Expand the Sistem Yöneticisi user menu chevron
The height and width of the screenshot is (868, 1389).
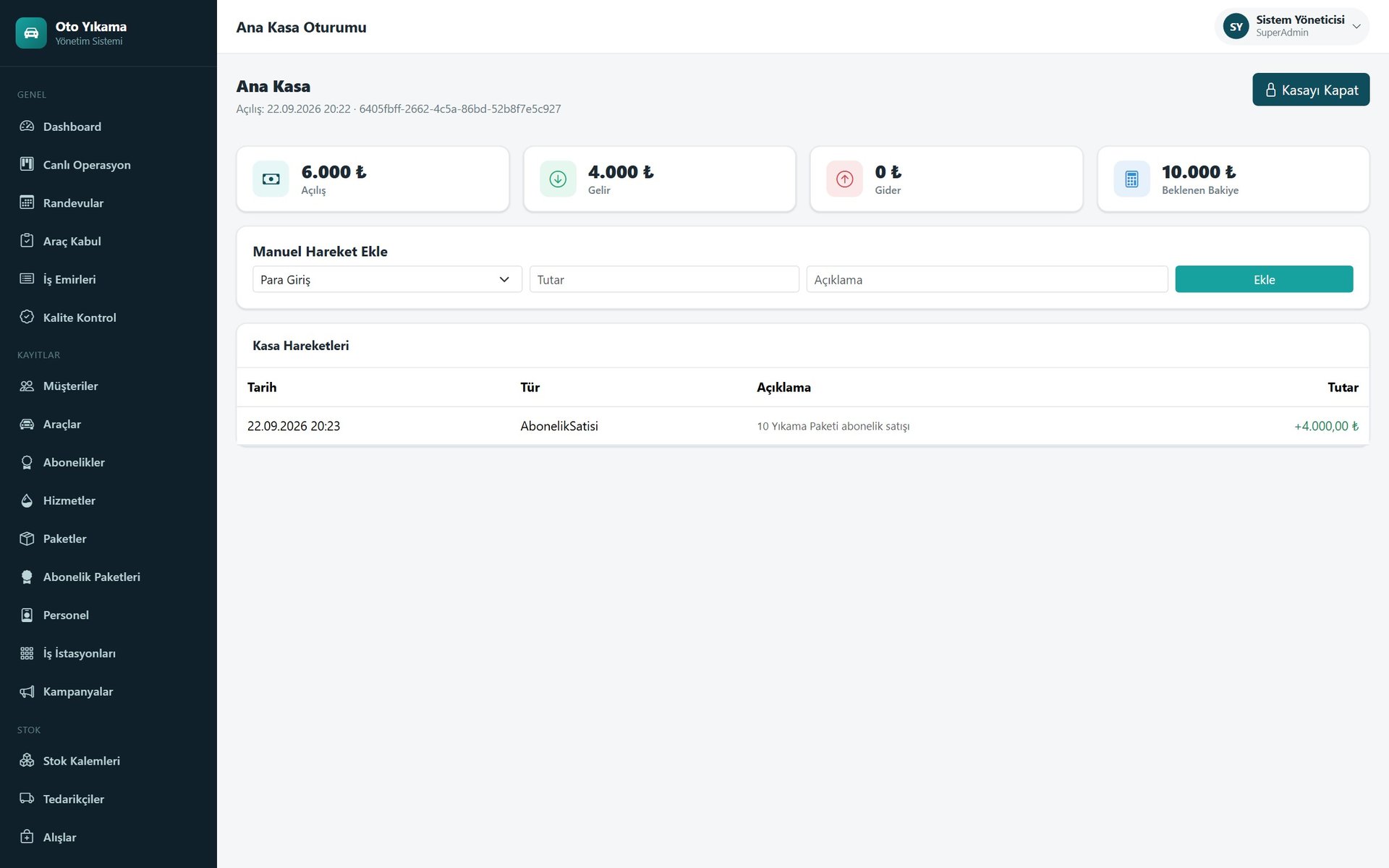point(1356,26)
